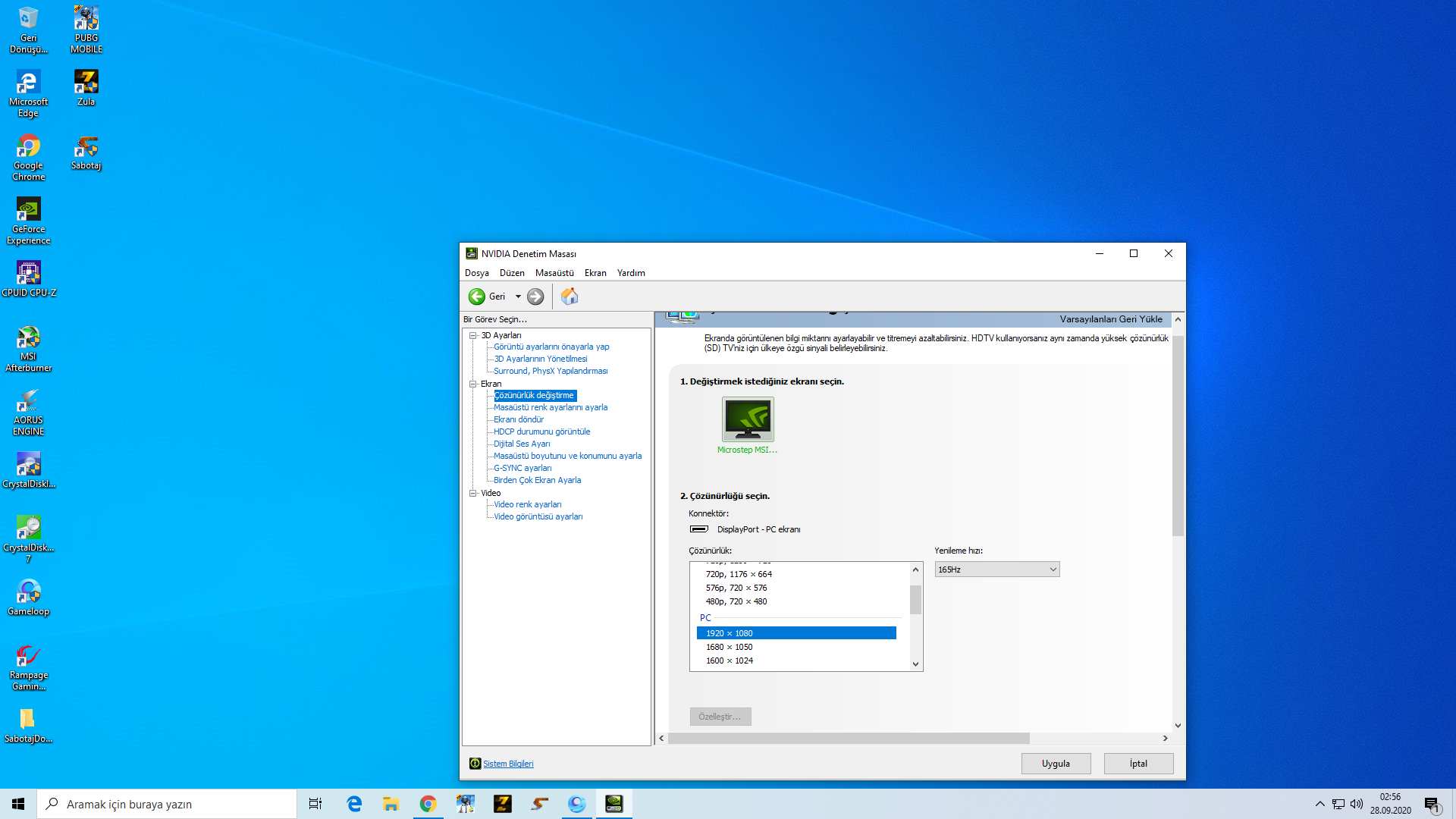Click the forward navigation arrow icon

535,297
